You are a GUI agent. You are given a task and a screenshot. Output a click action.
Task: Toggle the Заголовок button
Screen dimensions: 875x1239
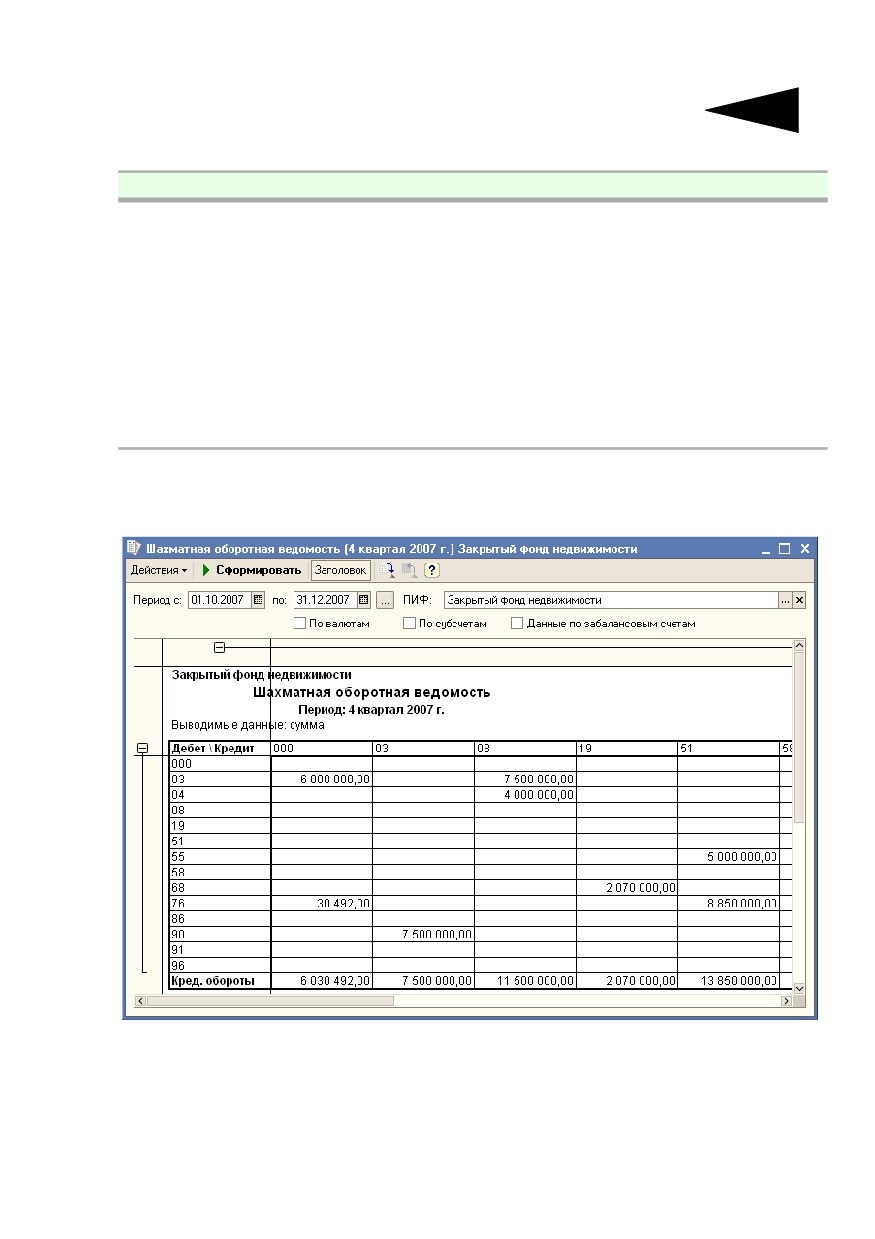tap(341, 570)
